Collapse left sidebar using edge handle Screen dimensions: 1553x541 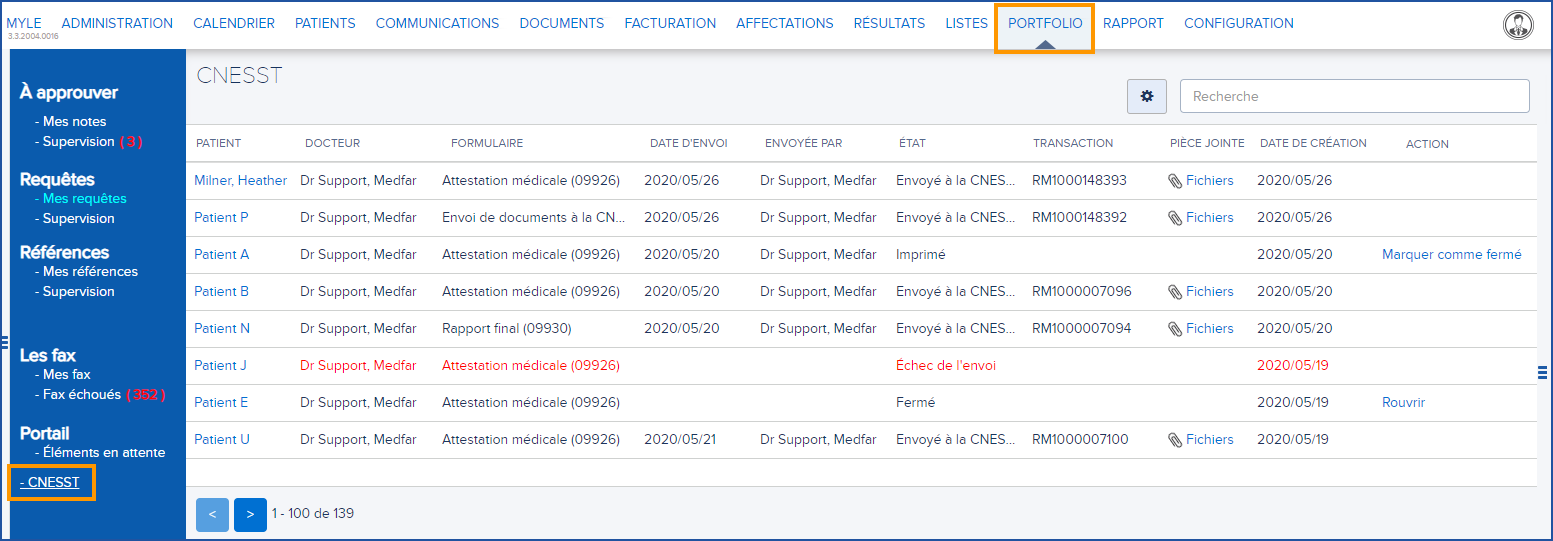click(x=5, y=342)
